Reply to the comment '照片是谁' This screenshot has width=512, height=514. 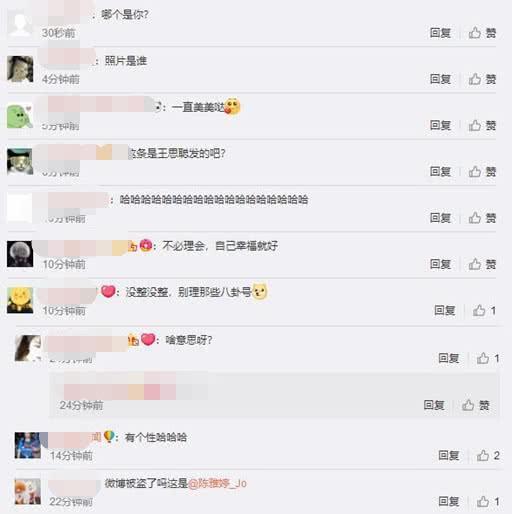pos(440,79)
